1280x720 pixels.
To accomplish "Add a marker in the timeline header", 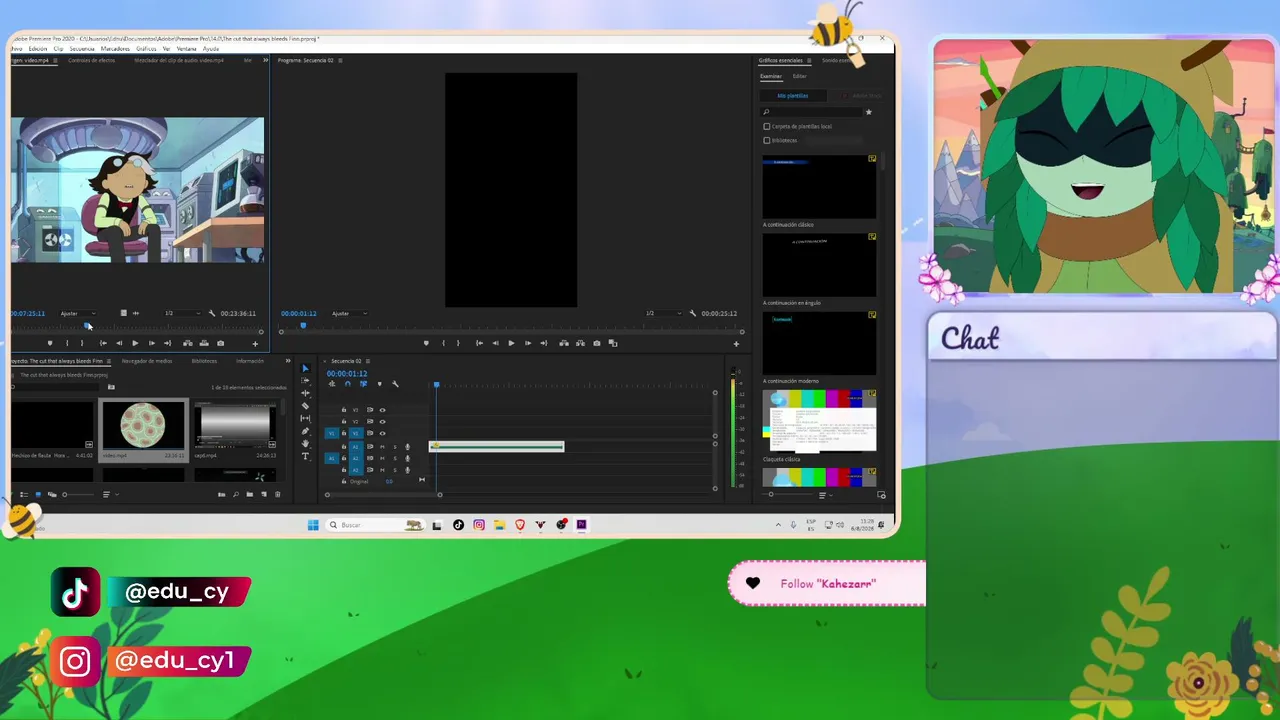I will pyautogui.click(x=379, y=384).
